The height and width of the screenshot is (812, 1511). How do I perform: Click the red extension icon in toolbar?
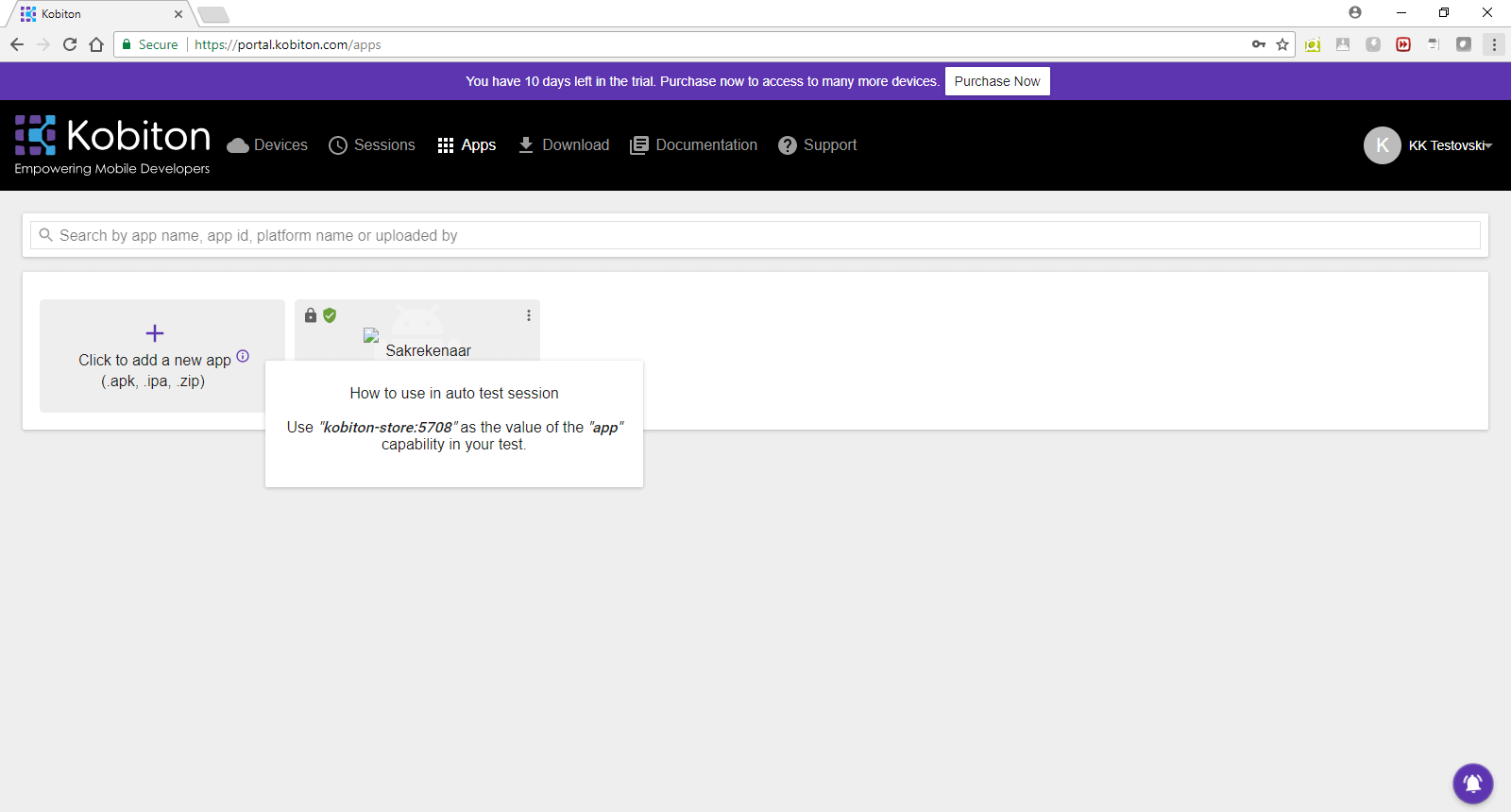coord(1403,44)
